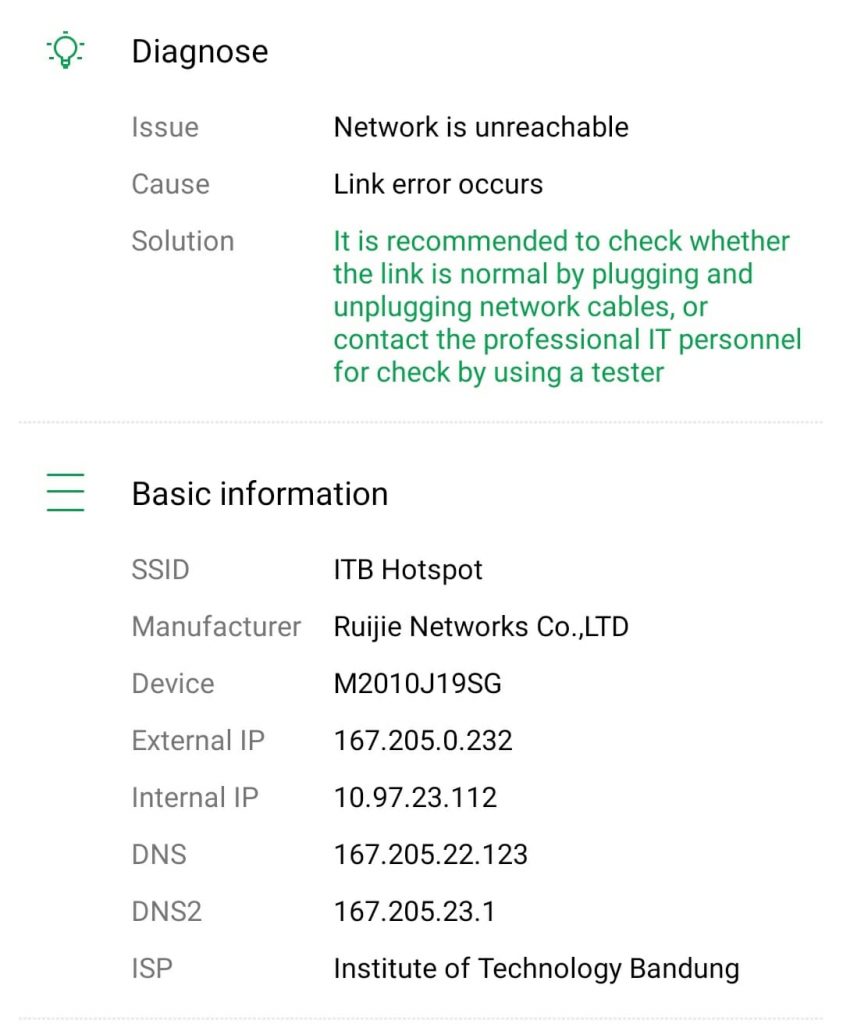This screenshot has width=843, height=1024.
Task: Tap the Diagnose lightbulb icon
Action: click(x=65, y=50)
